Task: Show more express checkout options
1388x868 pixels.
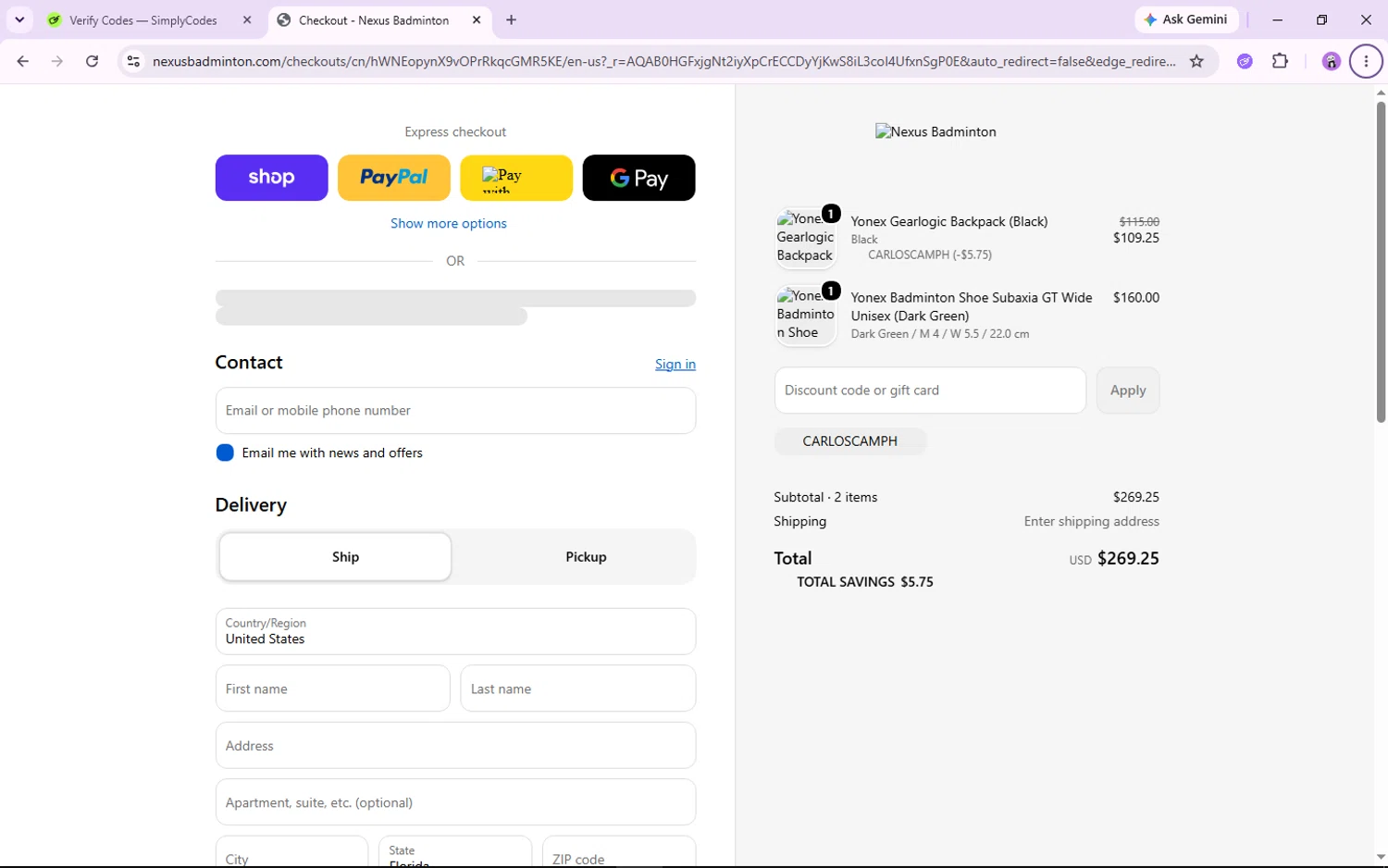Action: (x=449, y=223)
